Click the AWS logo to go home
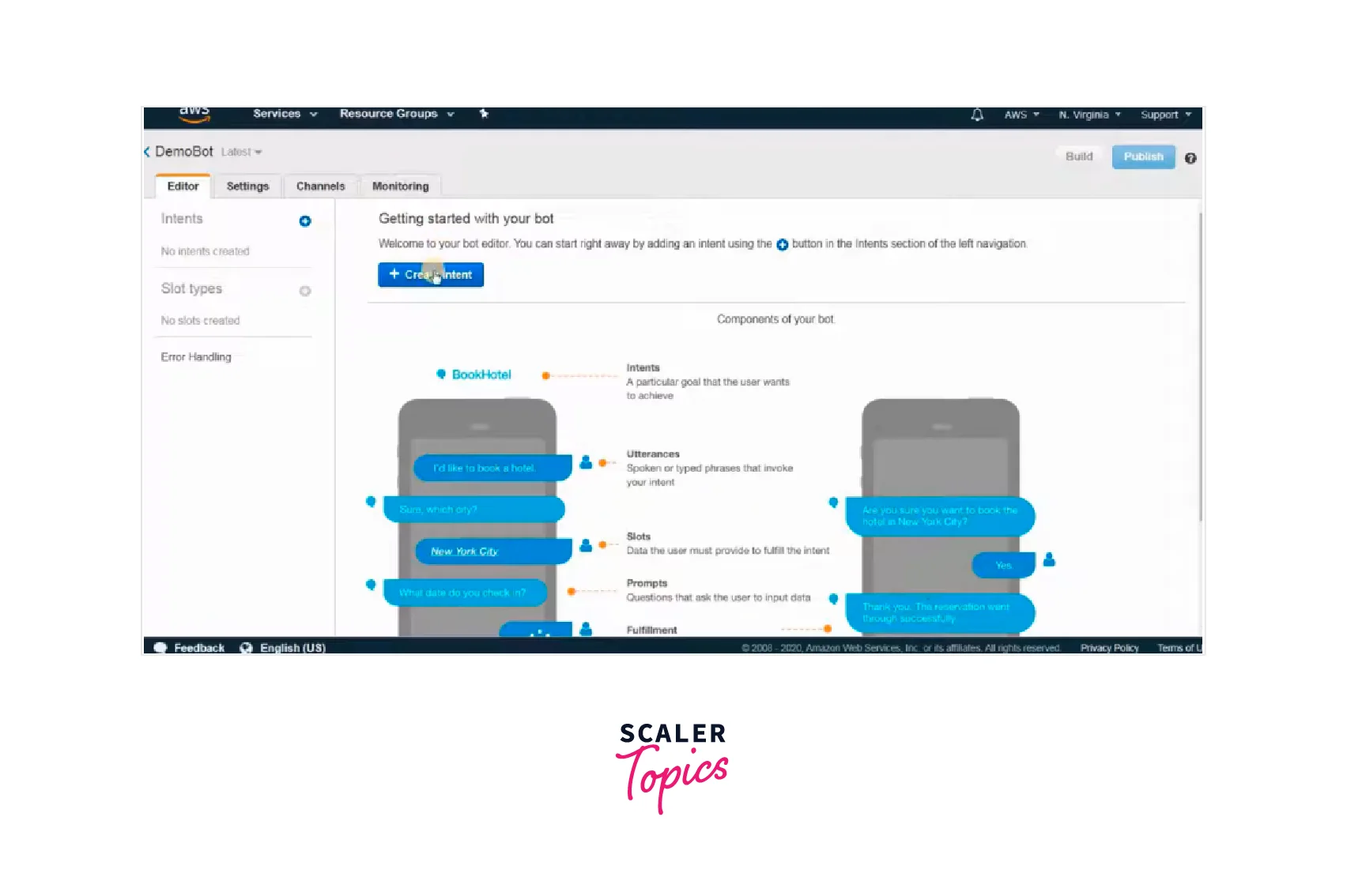 pyautogui.click(x=194, y=114)
